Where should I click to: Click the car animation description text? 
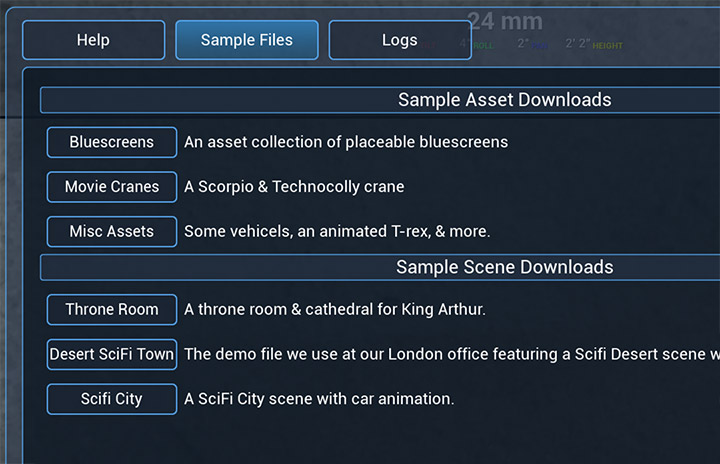[x=319, y=399]
